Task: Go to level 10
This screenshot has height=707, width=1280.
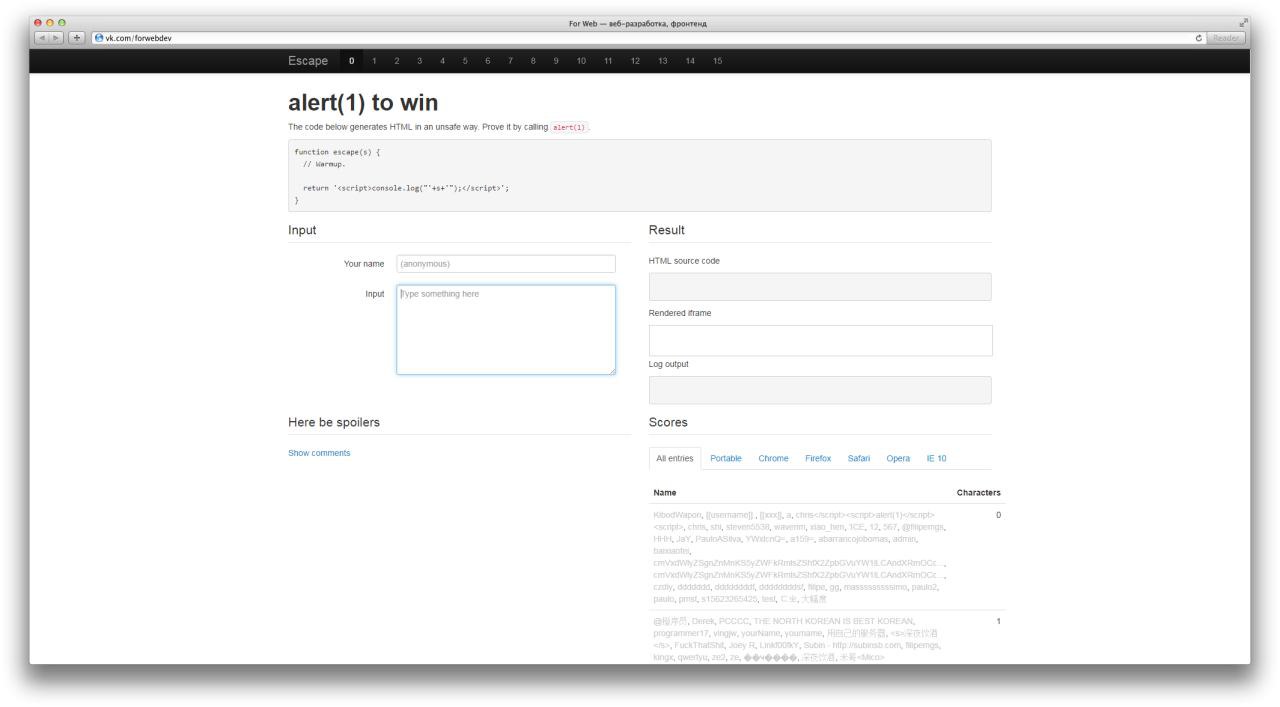Action: [581, 61]
